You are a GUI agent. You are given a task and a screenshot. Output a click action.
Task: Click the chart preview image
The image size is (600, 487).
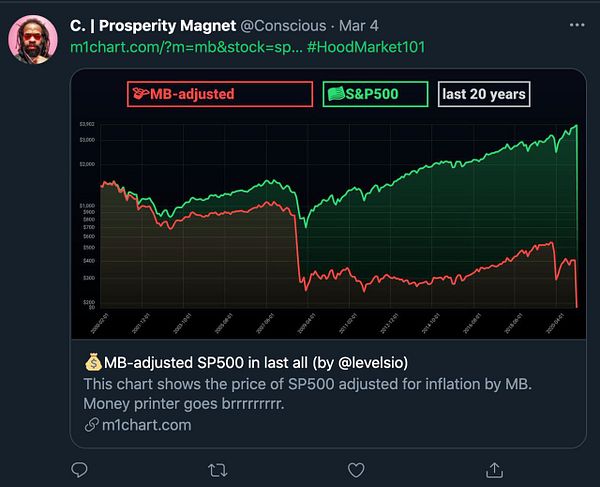point(330,220)
